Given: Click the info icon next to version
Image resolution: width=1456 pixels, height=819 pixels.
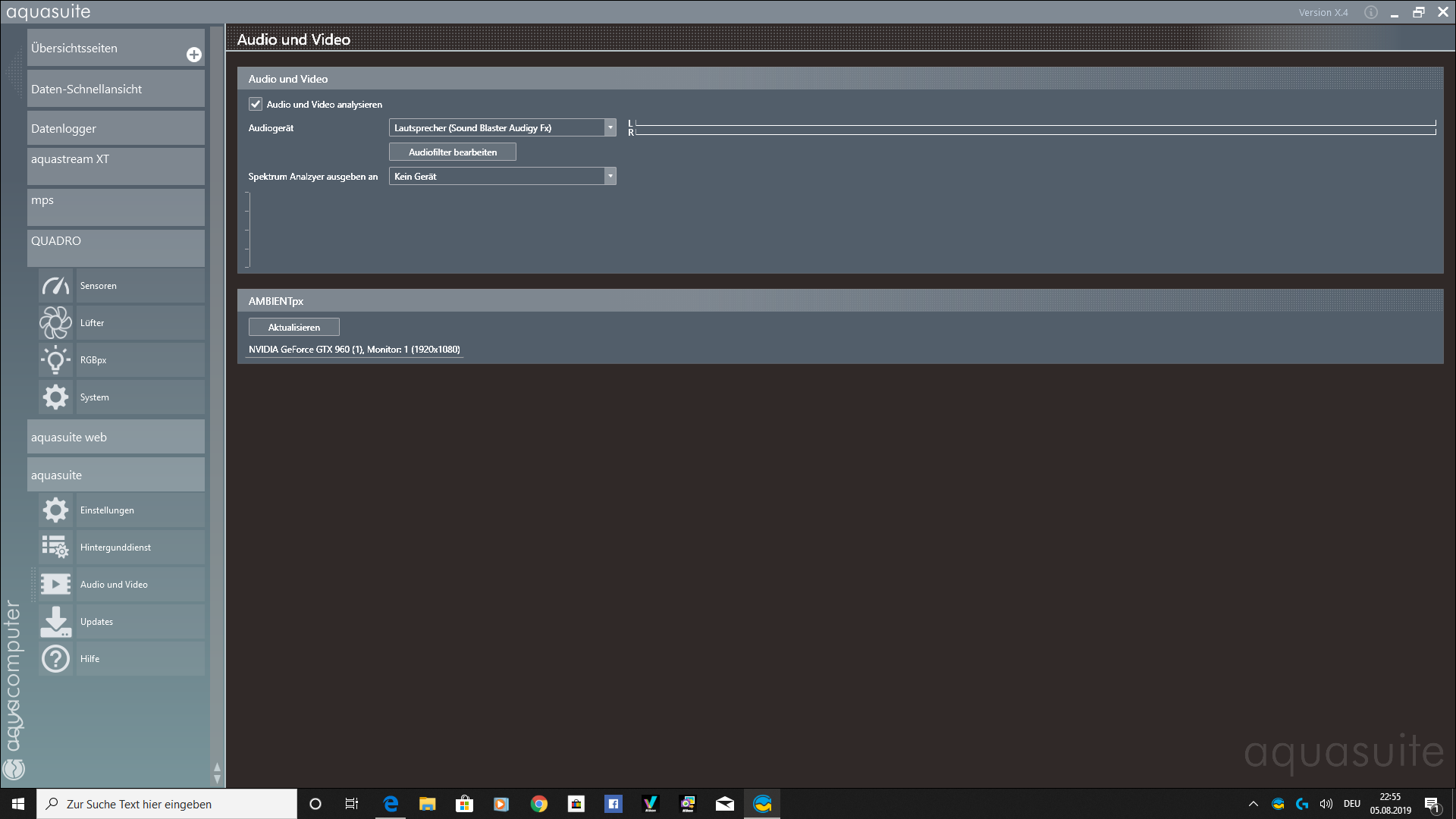Looking at the screenshot, I should pyautogui.click(x=1370, y=12).
